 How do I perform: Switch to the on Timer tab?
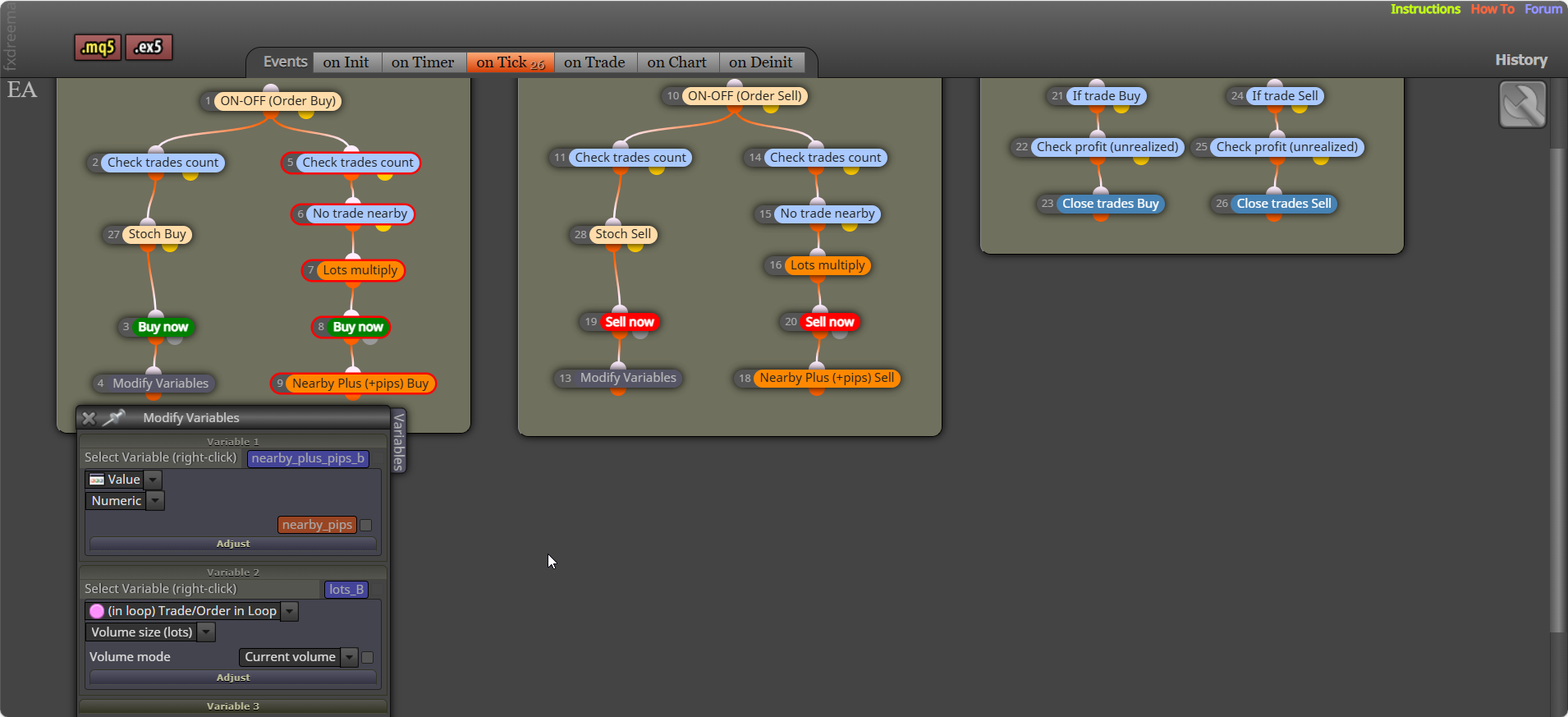tap(423, 62)
